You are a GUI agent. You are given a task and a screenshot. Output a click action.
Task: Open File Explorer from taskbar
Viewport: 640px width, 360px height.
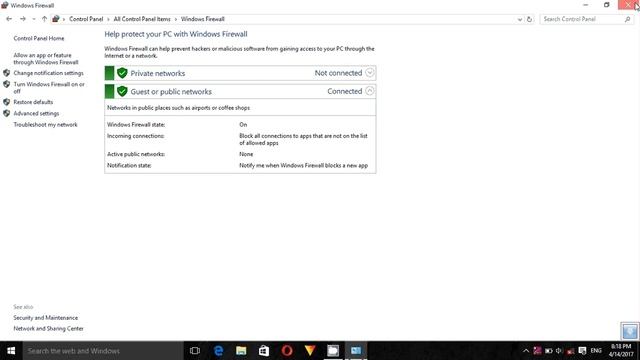pyautogui.click(x=241, y=351)
